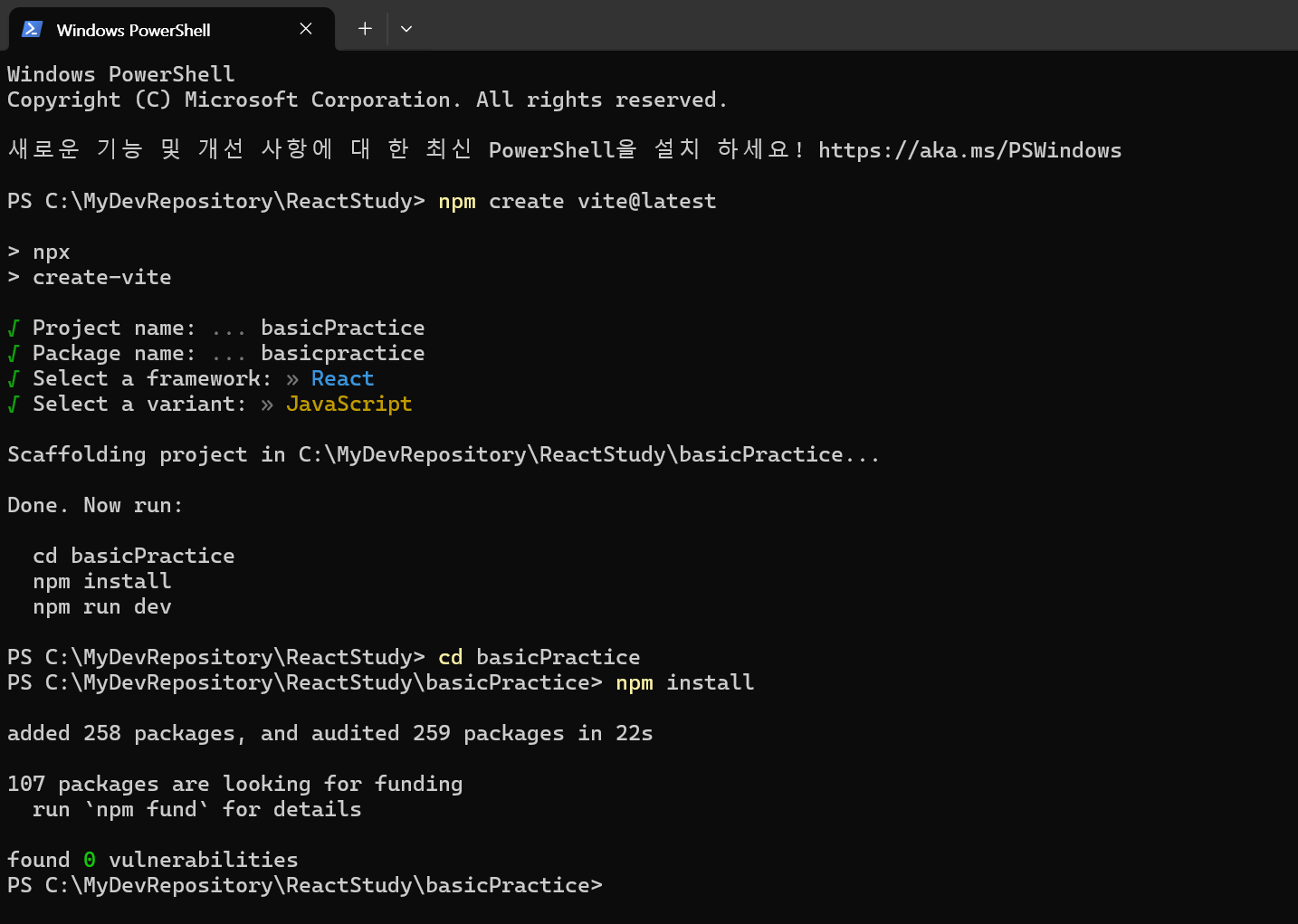The height and width of the screenshot is (924, 1298).
Task: Click the 'npm run dev' instruction
Action: tap(102, 606)
